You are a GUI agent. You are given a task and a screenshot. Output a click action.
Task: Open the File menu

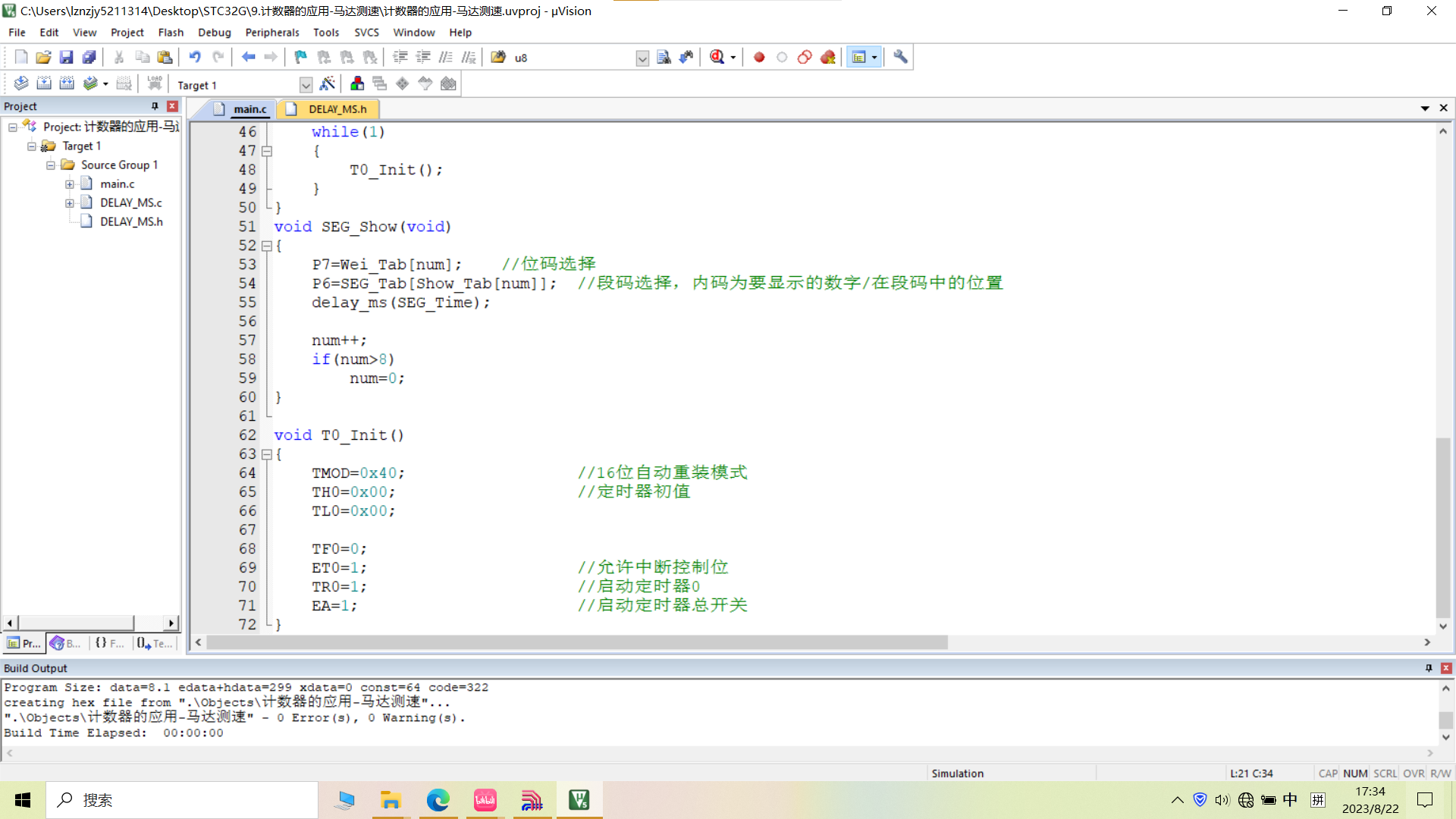[x=17, y=33]
